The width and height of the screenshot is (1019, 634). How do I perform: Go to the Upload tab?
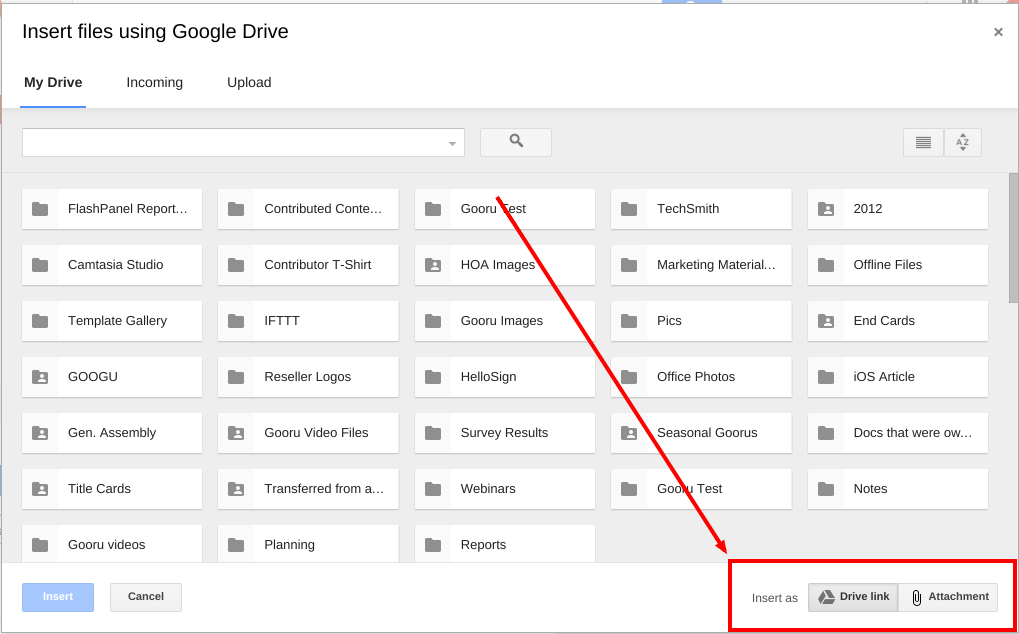click(x=249, y=82)
